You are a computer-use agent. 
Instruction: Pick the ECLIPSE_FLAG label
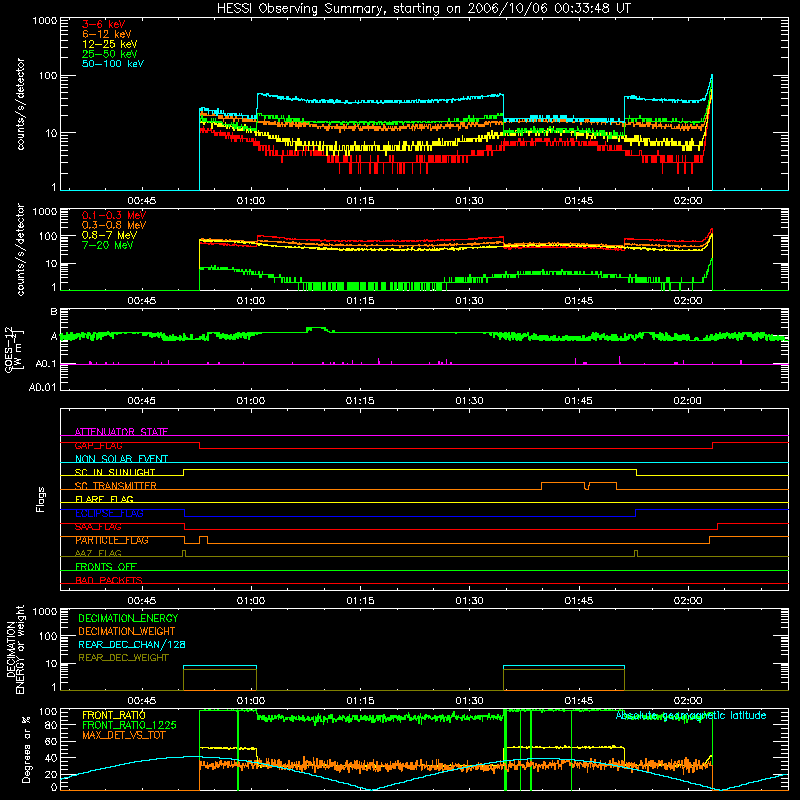coord(109,513)
